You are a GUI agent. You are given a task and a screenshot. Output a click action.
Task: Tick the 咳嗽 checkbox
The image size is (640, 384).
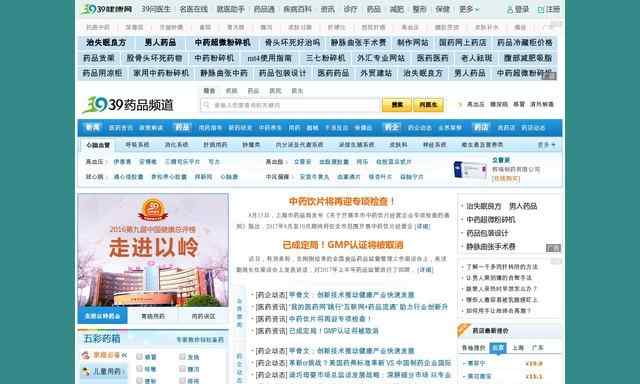[139, 368]
